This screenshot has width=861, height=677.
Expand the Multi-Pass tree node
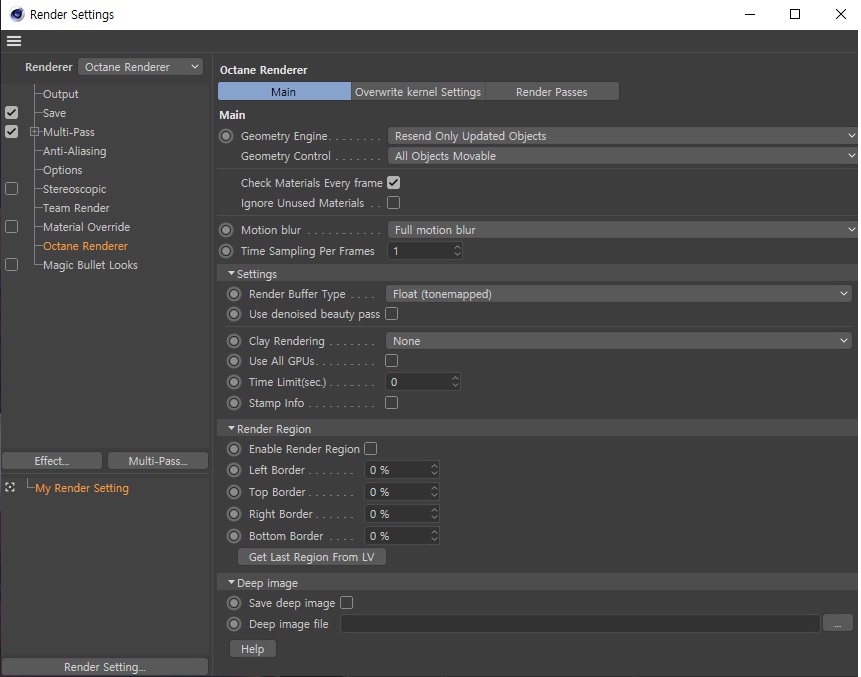click(x=34, y=132)
